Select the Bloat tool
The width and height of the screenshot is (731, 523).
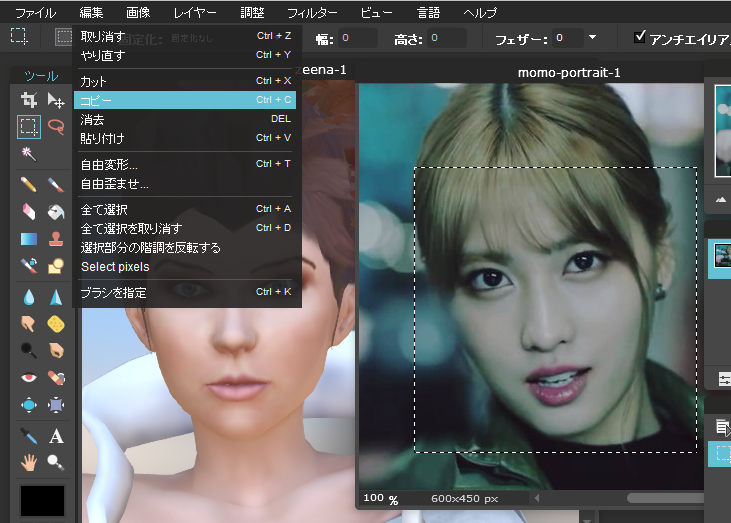[x=29, y=405]
